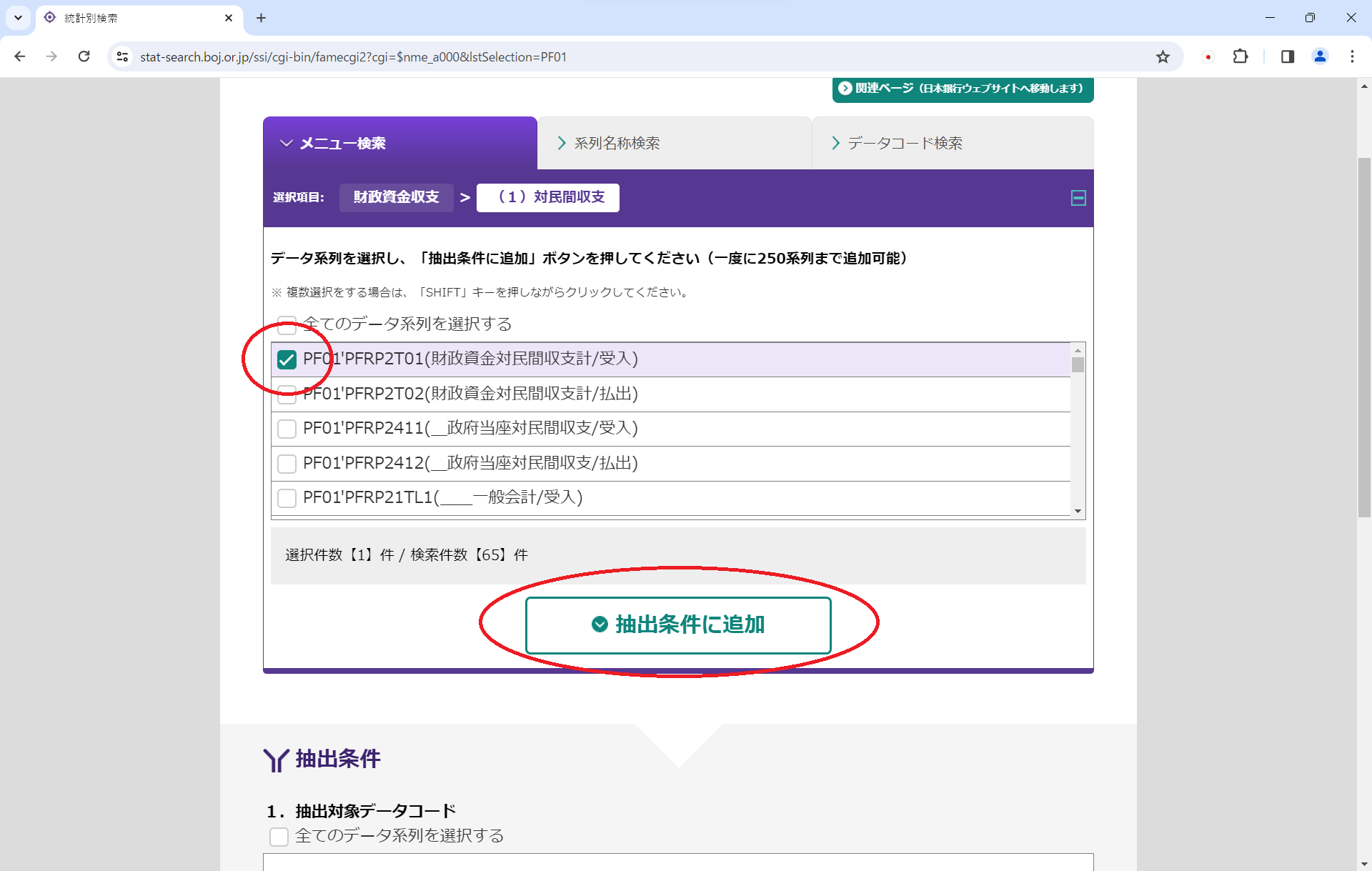Click the browser back arrow
The height and width of the screenshot is (871, 1372).
20,56
